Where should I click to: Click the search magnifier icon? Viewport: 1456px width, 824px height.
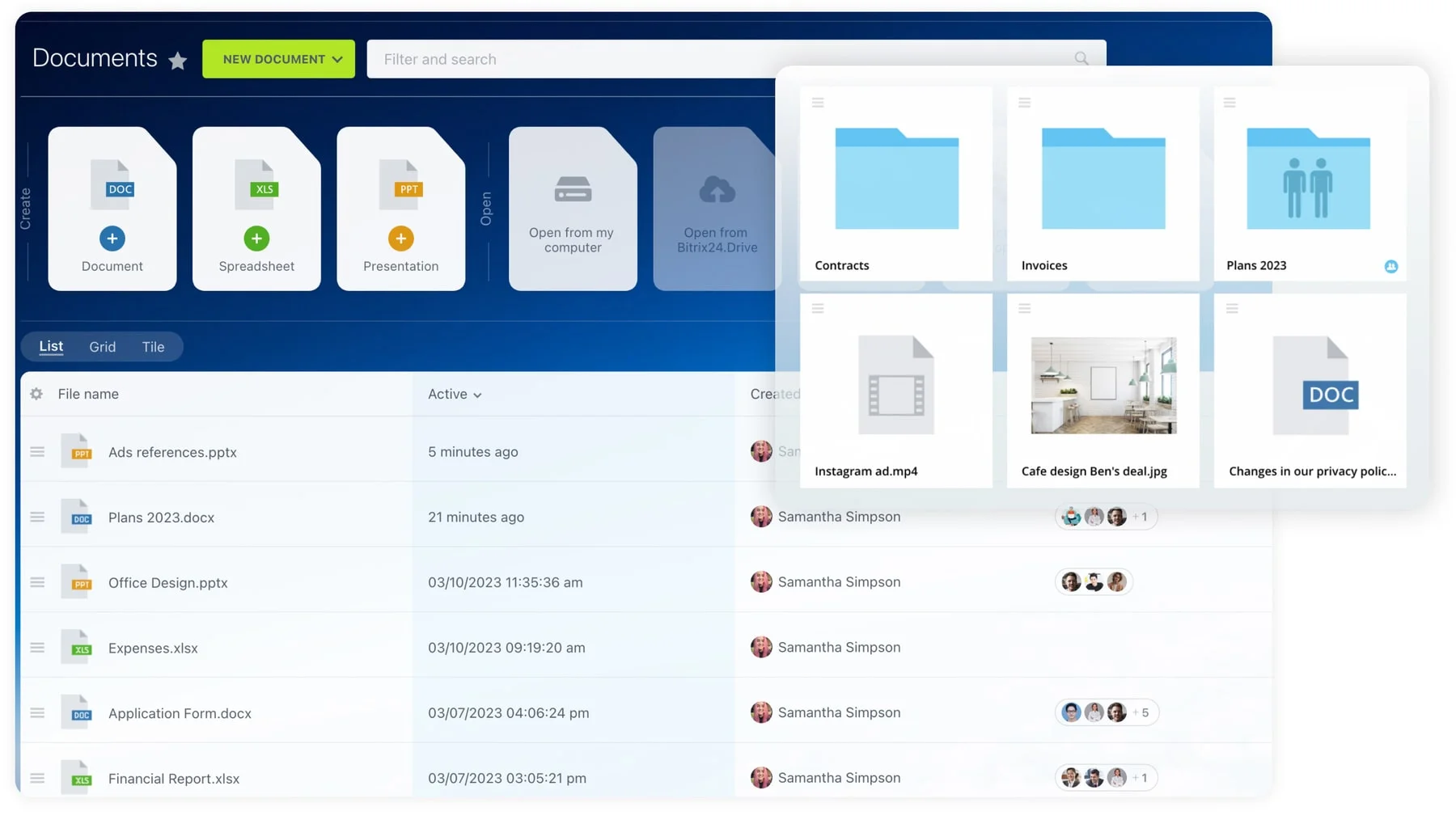click(x=1081, y=58)
